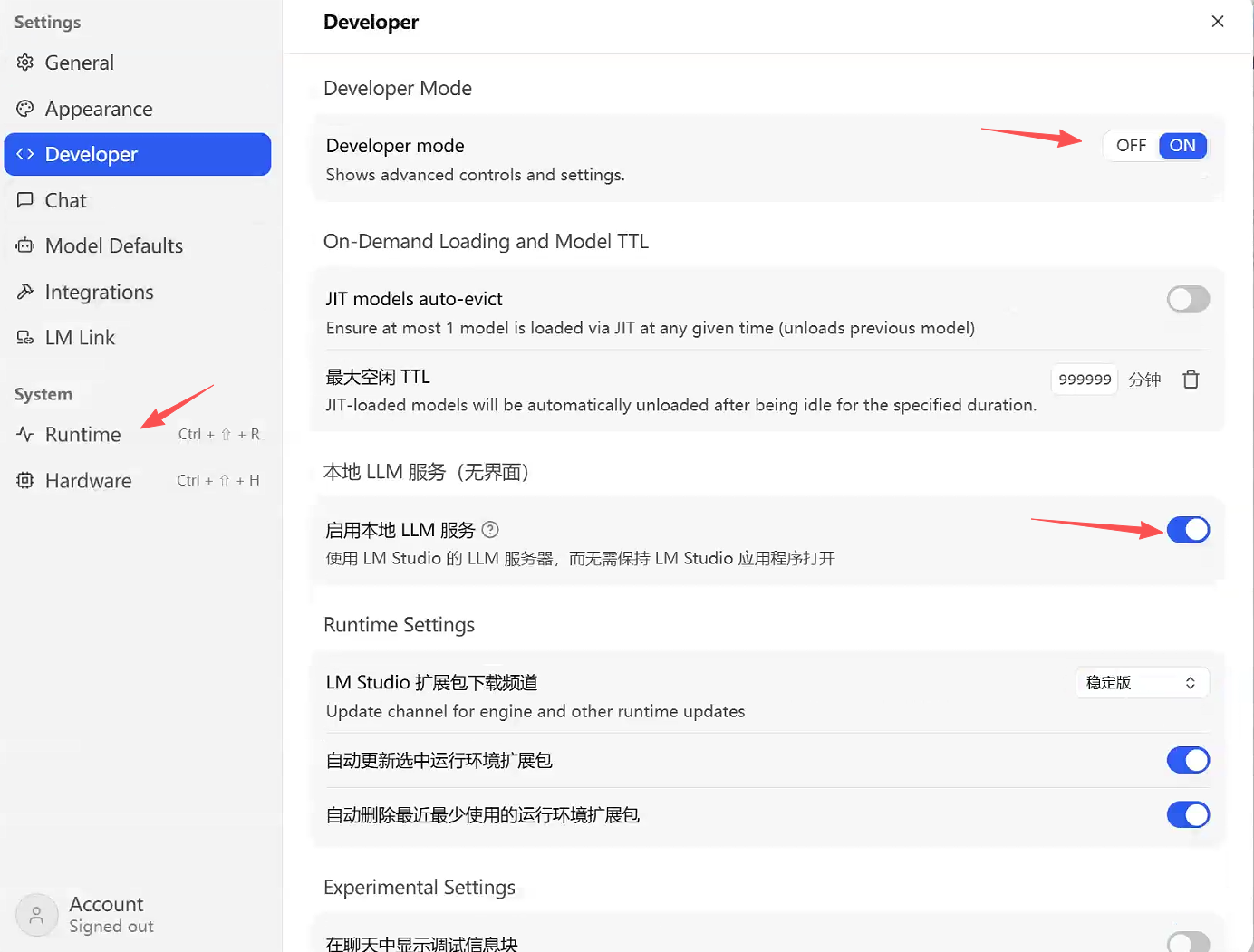Click the Ctrl+Shift+R shortcut hint
Screen dimensions: 1254x952
219,435
